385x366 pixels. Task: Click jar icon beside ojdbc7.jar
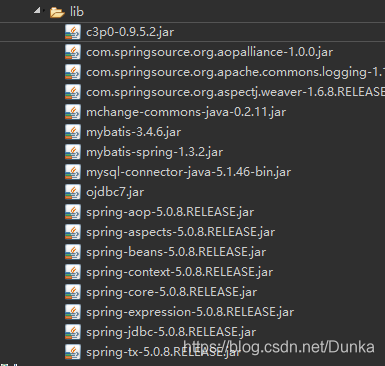tap(73, 192)
